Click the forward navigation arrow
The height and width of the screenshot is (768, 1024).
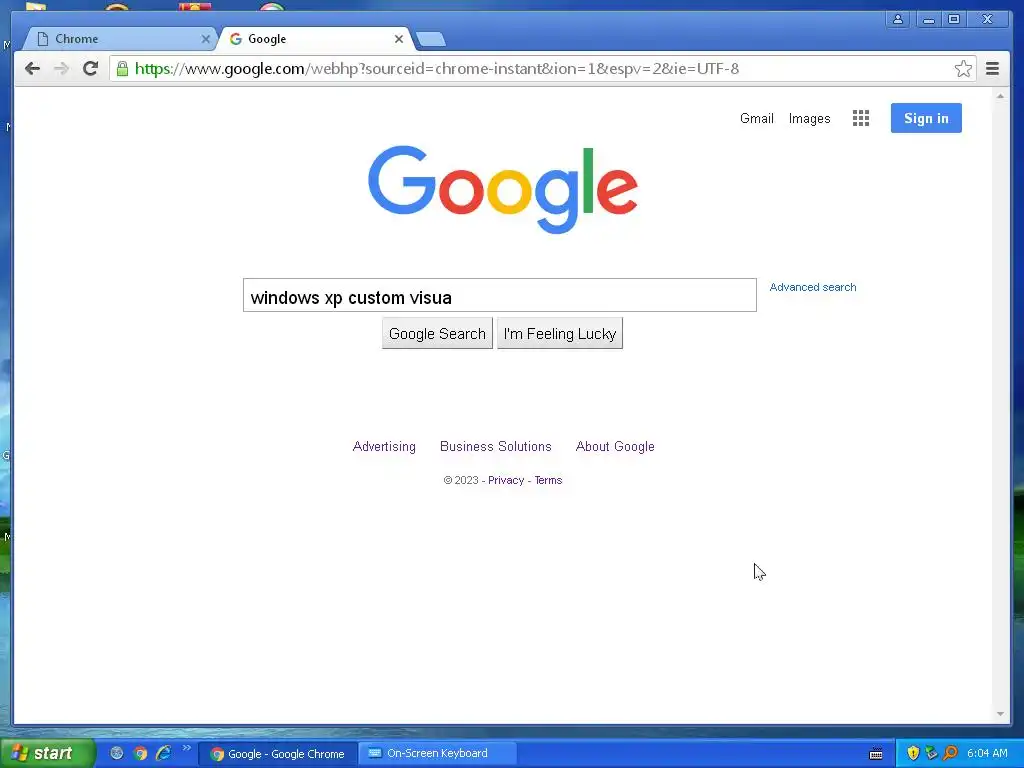pyautogui.click(x=61, y=69)
